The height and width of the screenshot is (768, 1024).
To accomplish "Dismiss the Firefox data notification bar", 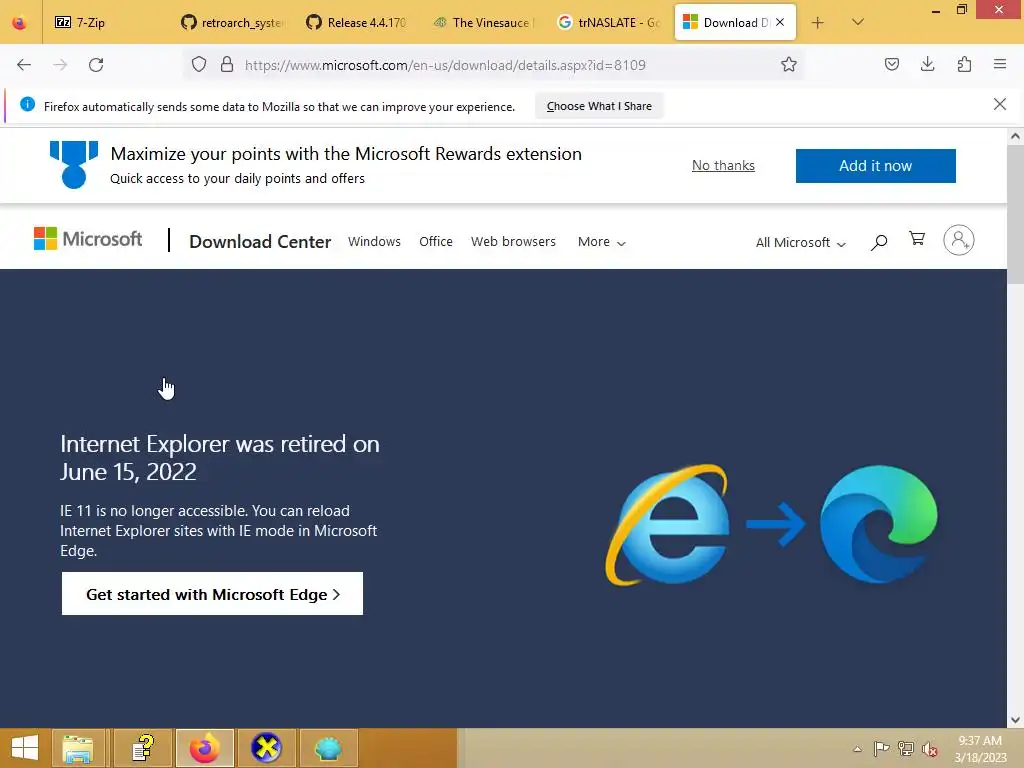I will pyautogui.click(x=1000, y=104).
